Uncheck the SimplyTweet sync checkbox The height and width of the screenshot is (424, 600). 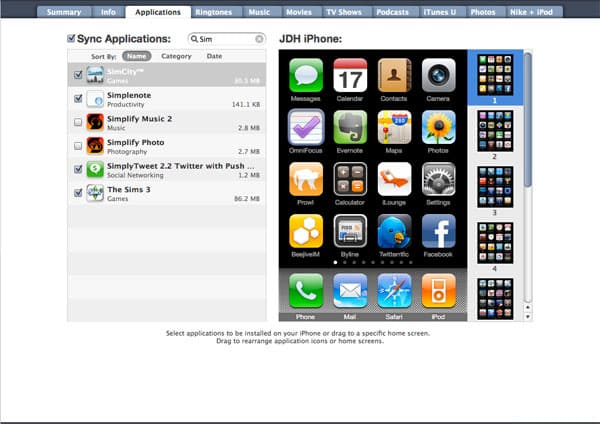pos(78,169)
